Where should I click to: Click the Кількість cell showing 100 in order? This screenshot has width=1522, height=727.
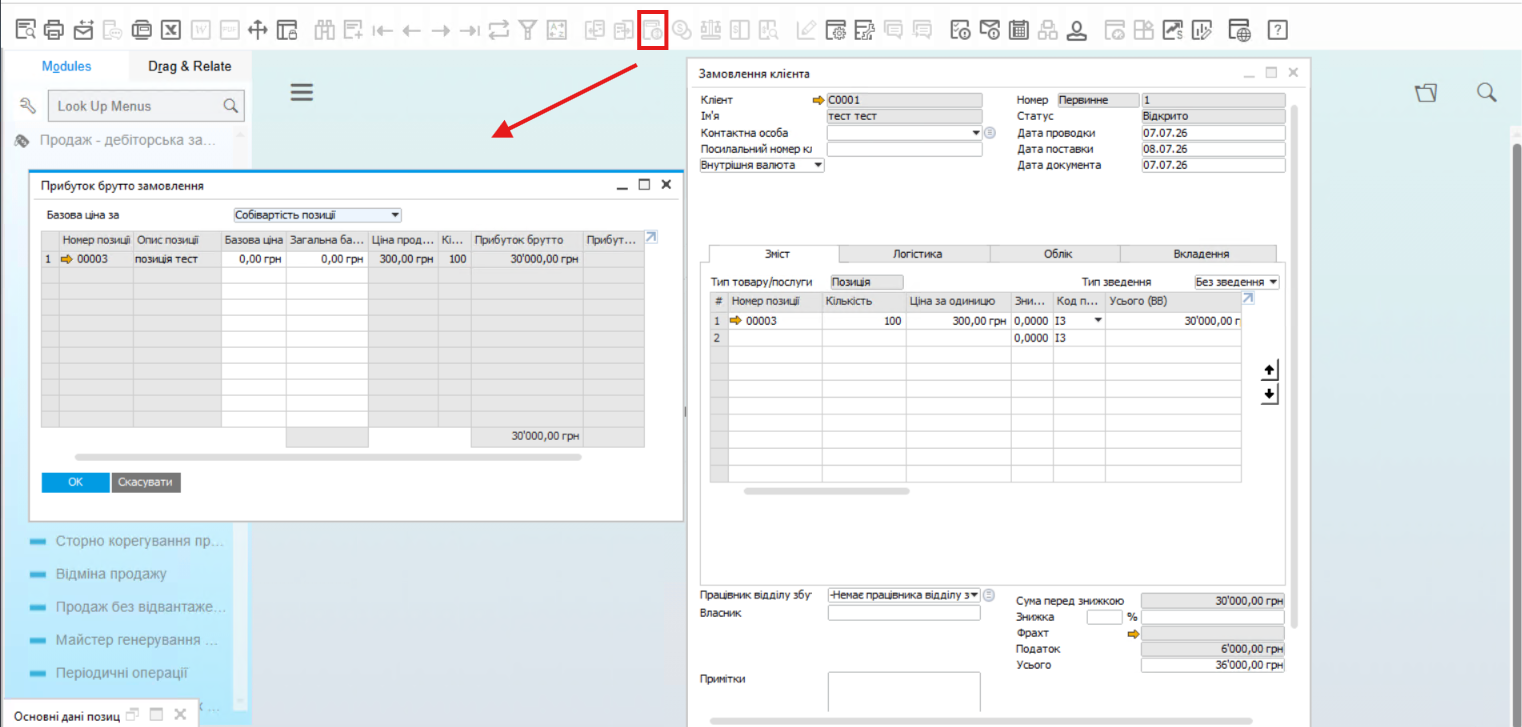point(864,321)
